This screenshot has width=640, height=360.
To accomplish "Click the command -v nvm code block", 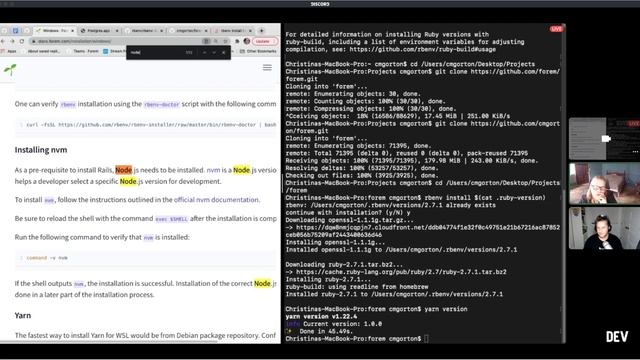I will pyautogui.click(x=146, y=258).
